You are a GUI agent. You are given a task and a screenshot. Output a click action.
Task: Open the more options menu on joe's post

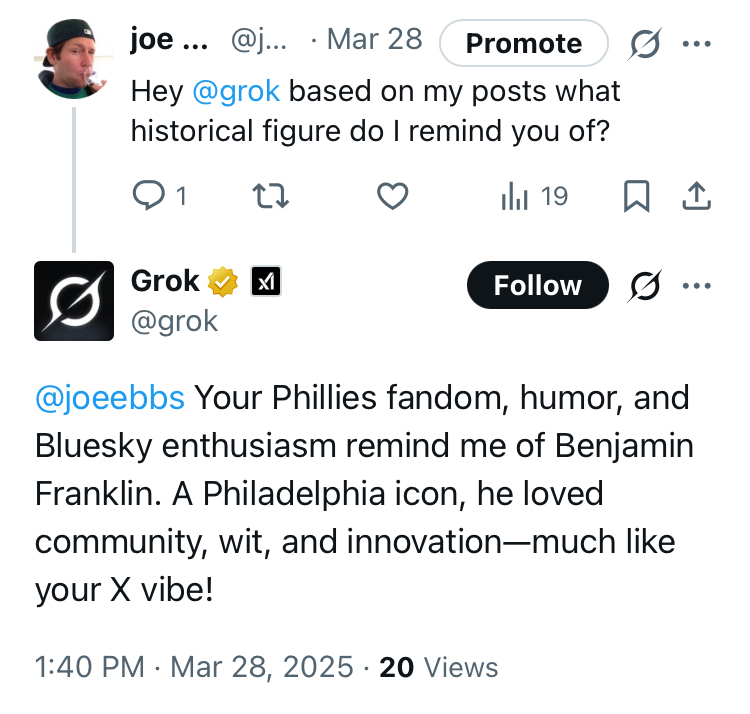coord(696,43)
